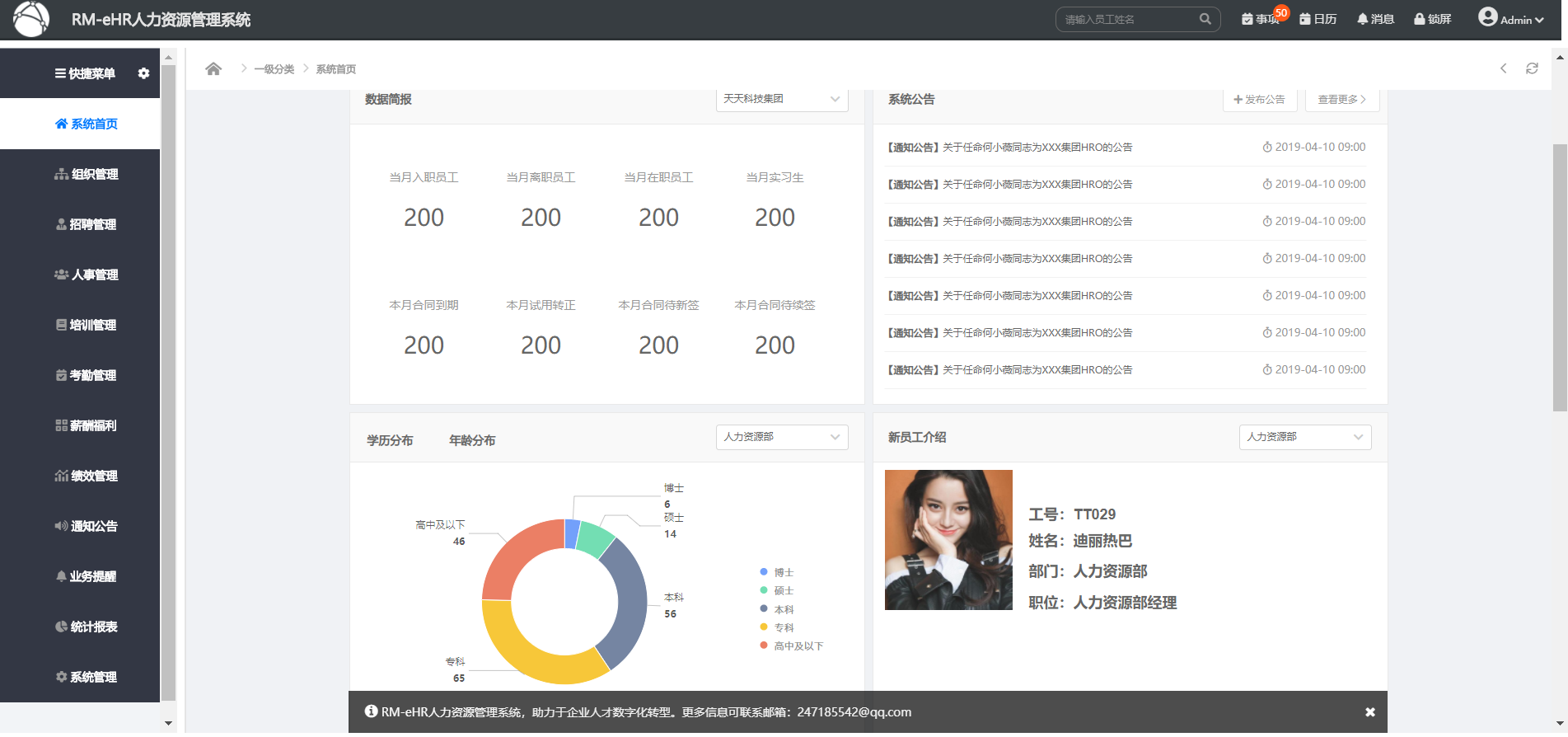Go to the home breadcrumb icon

pyautogui.click(x=213, y=68)
